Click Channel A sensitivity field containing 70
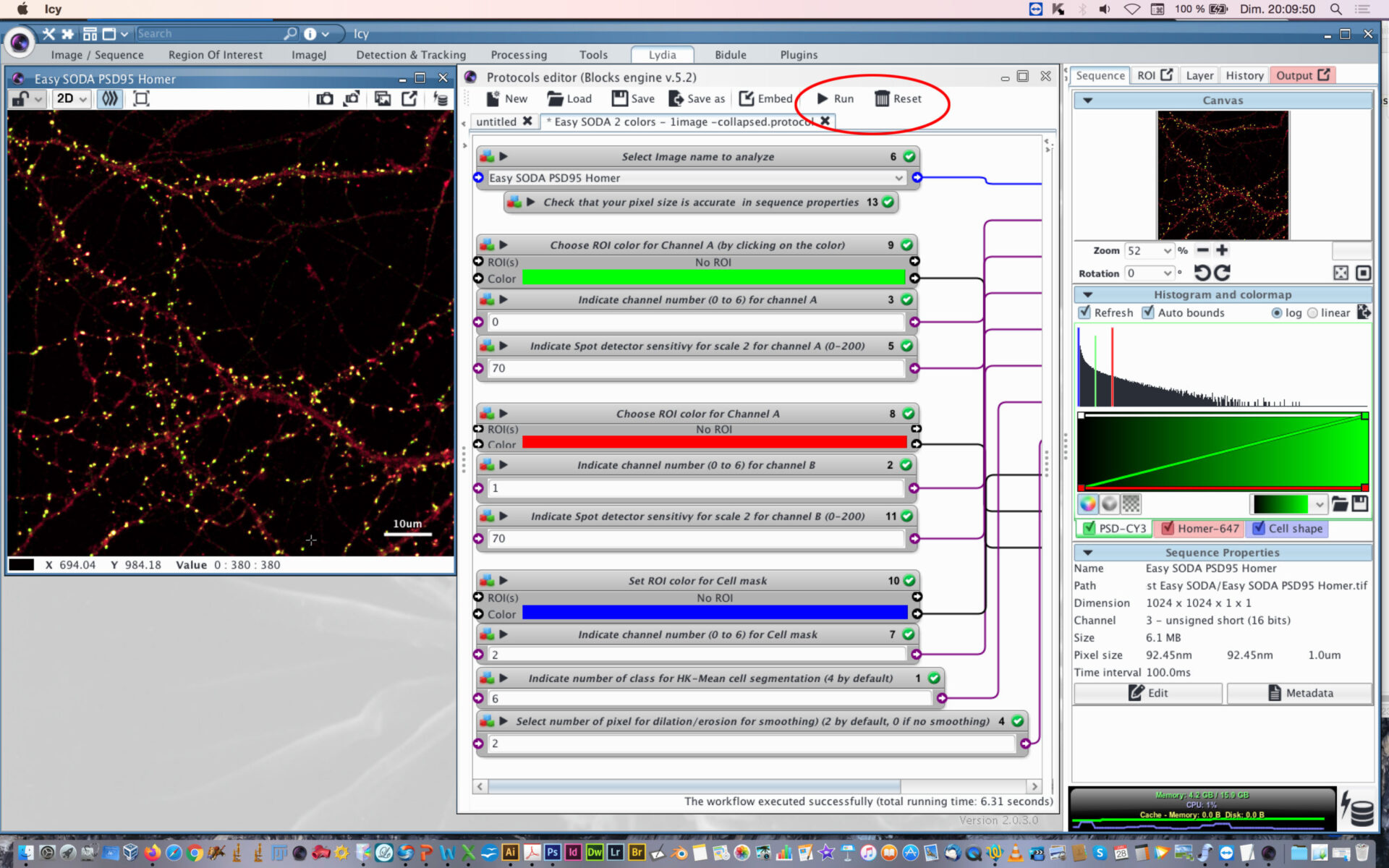 (x=696, y=368)
